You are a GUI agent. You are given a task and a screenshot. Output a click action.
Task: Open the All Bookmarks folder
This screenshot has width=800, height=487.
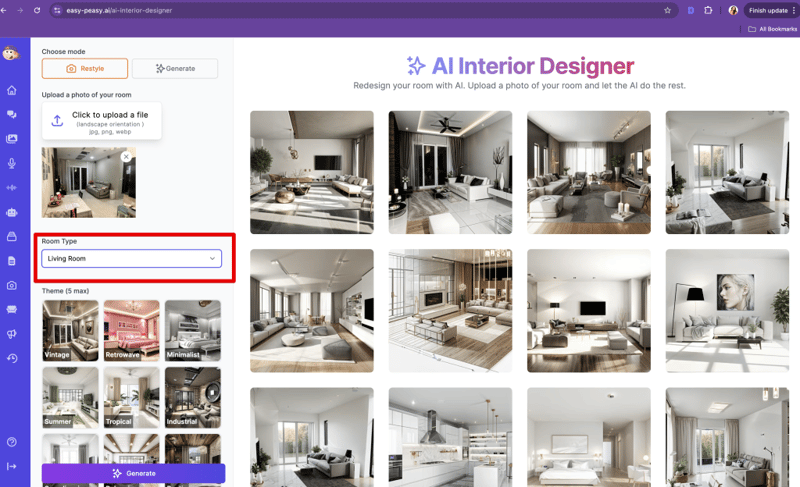[x=771, y=29]
